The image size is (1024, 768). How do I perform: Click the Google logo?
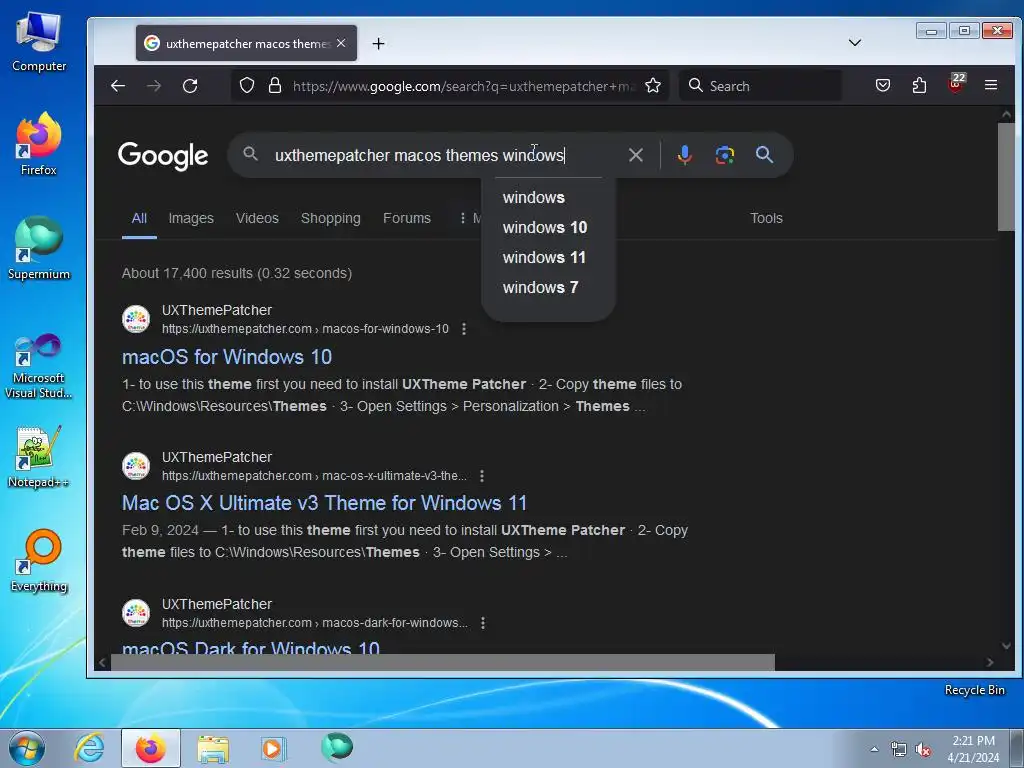tap(163, 155)
